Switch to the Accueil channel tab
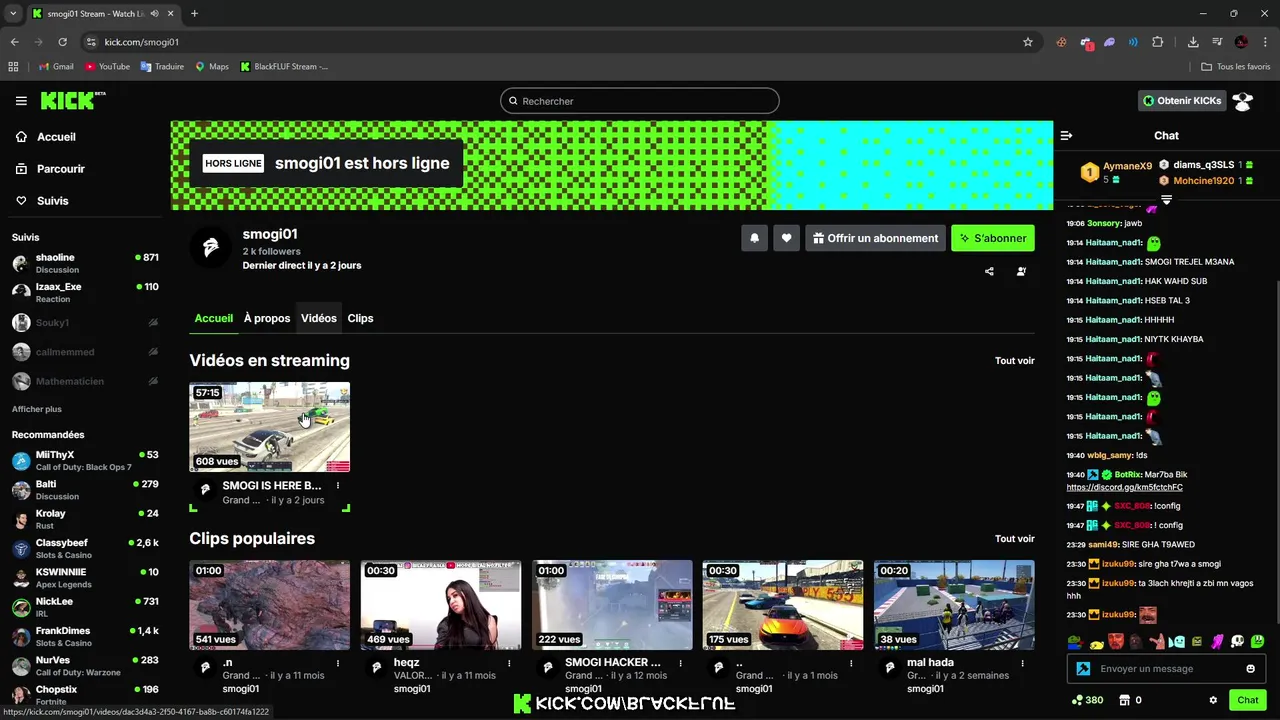 213,318
